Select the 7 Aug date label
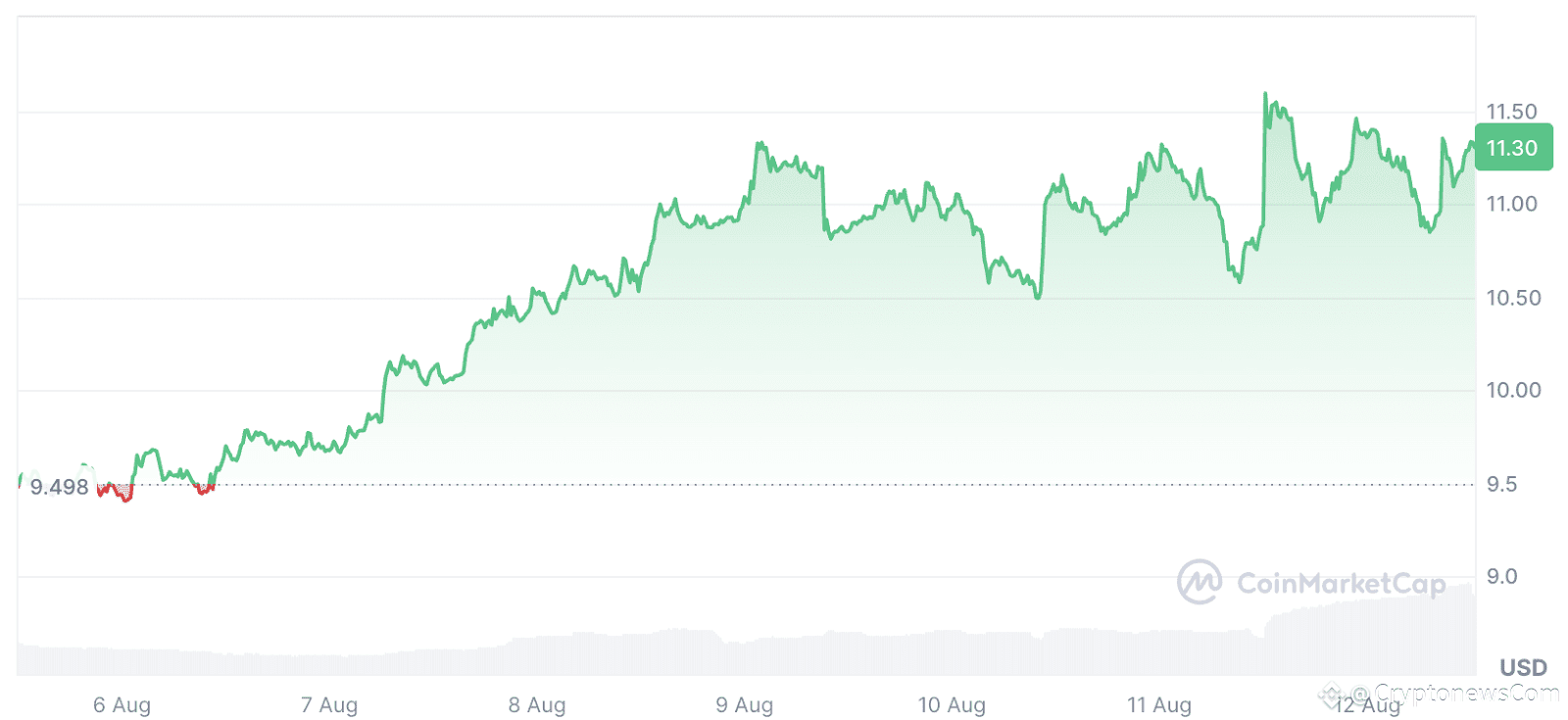 click(x=329, y=704)
